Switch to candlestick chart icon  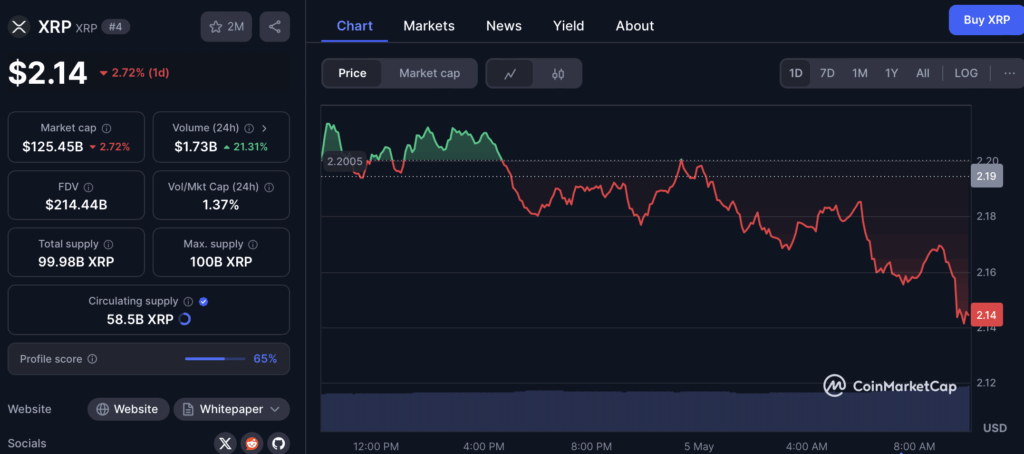(x=557, y=73)
